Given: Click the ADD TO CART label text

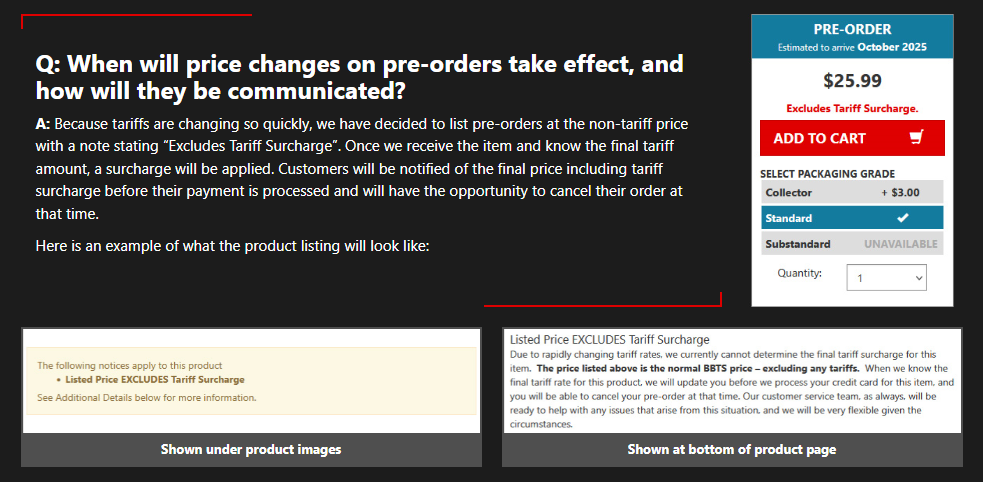Looking at the screenshot, I should [819, 139].
